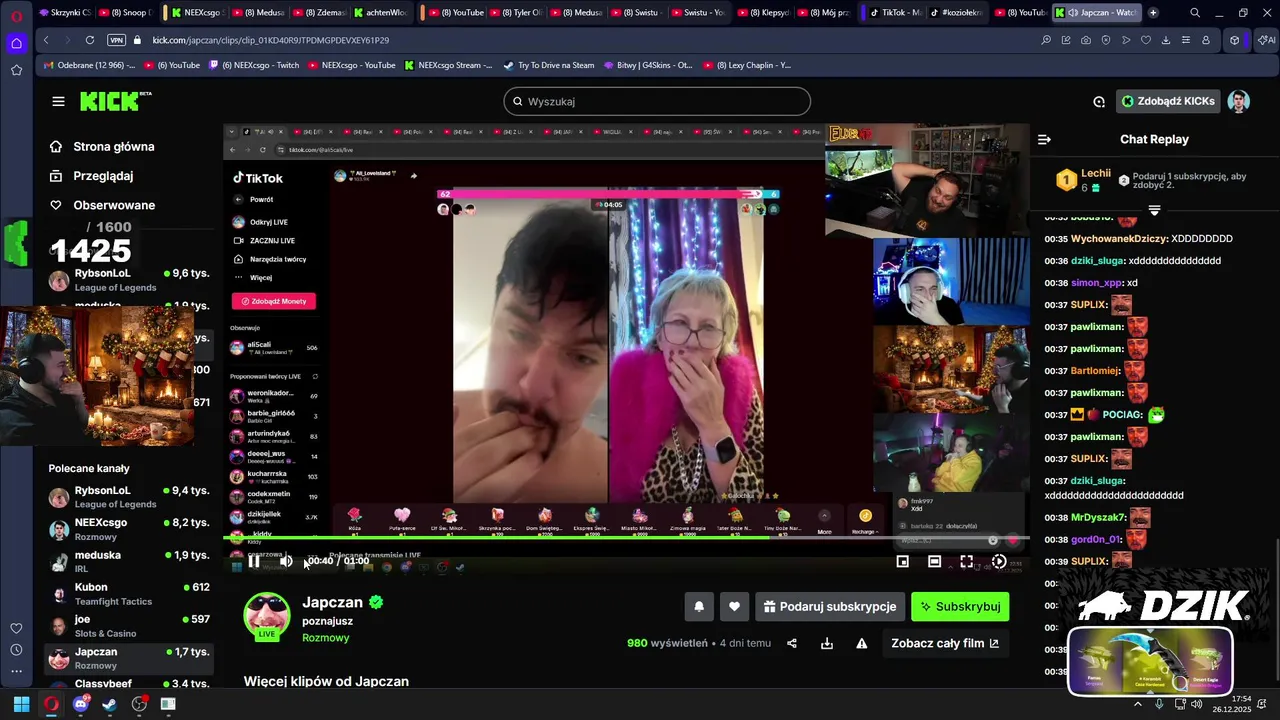Screen dimensions: 1280x720
Task: Report the clip via the warning icon
Action: pos(861,643)
